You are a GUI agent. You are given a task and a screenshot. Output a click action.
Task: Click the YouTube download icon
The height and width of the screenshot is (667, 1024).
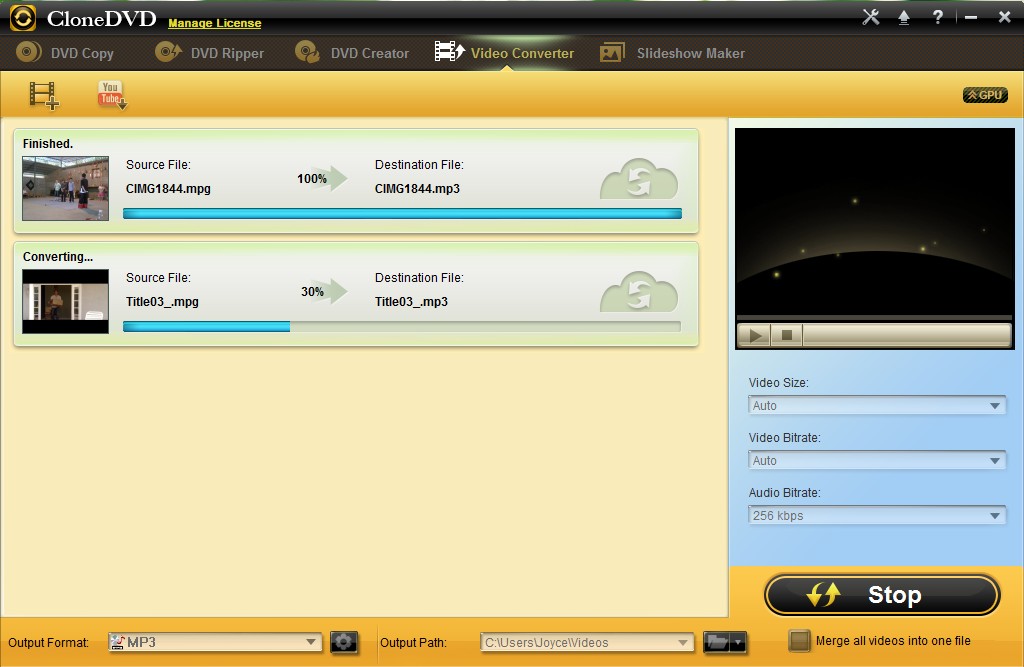click(112, 95)
